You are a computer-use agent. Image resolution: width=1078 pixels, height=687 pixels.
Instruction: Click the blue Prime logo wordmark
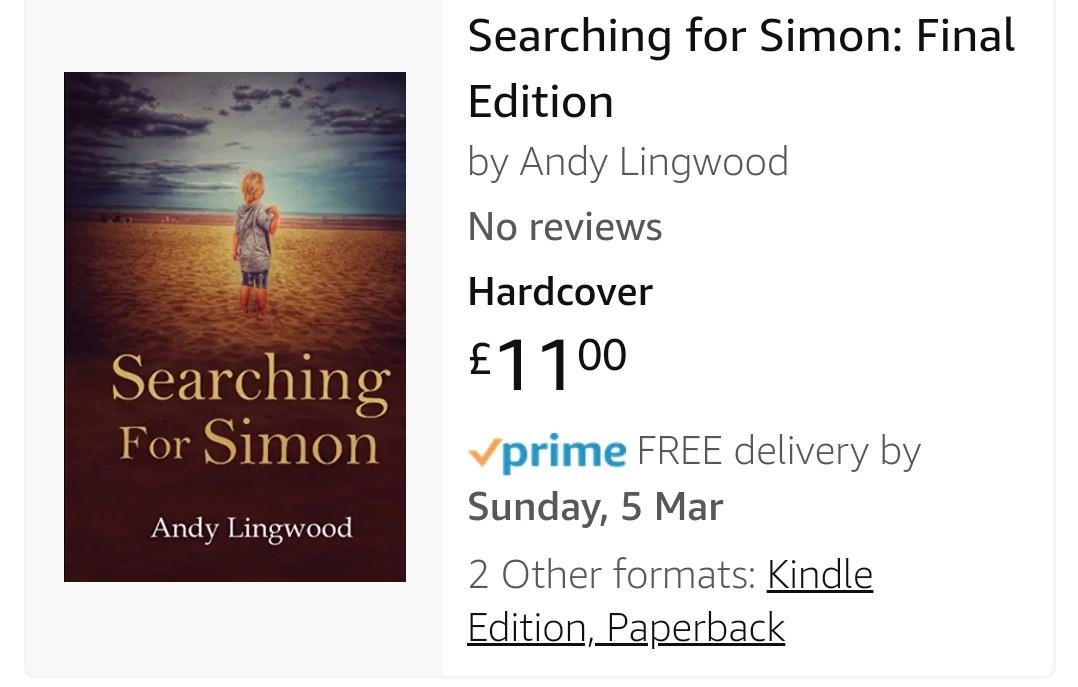coord(562,453)
